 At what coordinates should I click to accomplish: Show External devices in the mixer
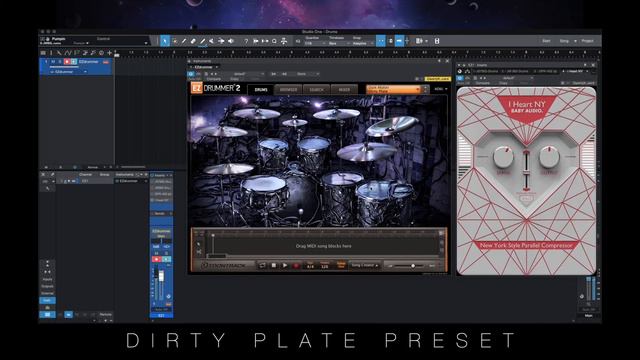[x=47, y=293]
